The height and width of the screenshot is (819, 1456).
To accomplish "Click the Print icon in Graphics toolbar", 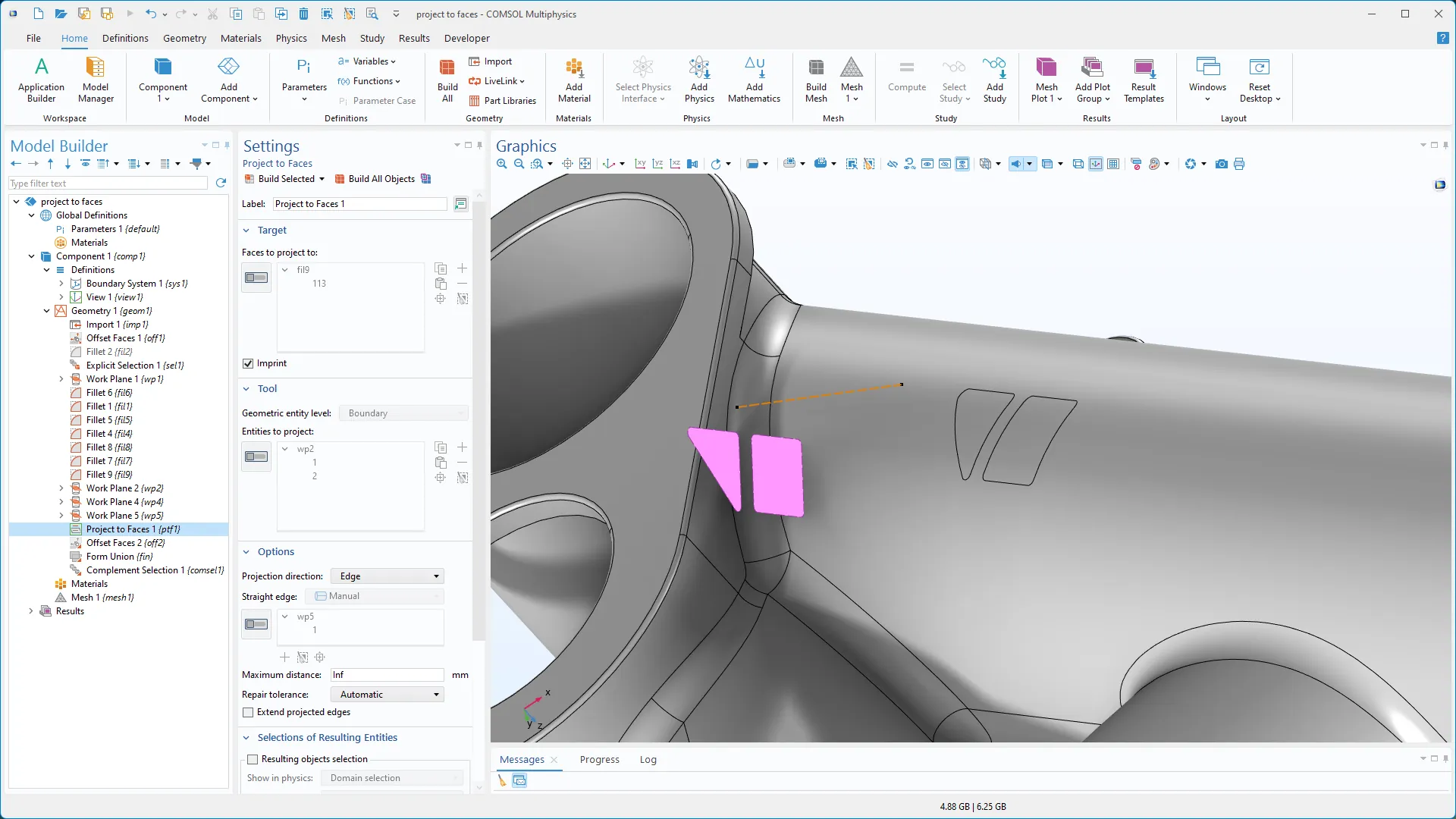I will pos(1239,164).
